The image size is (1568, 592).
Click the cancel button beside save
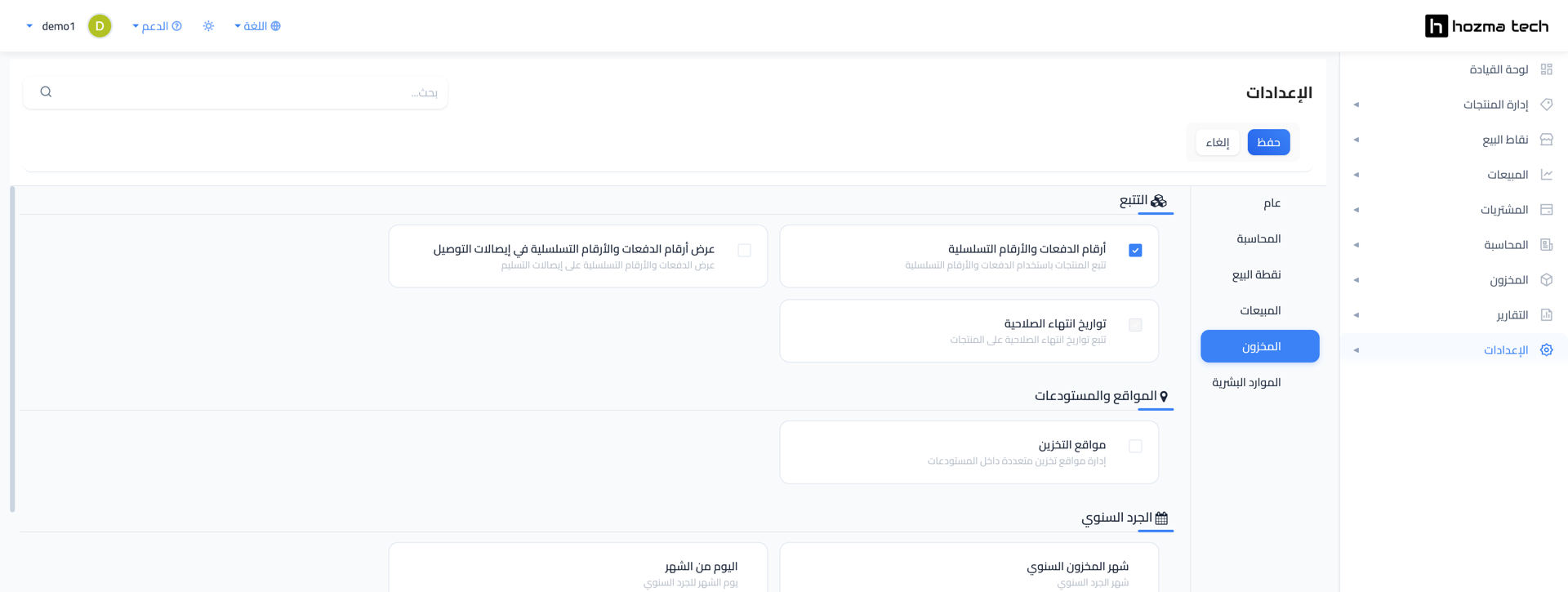pyautogui.click(x=1218, y=142)
